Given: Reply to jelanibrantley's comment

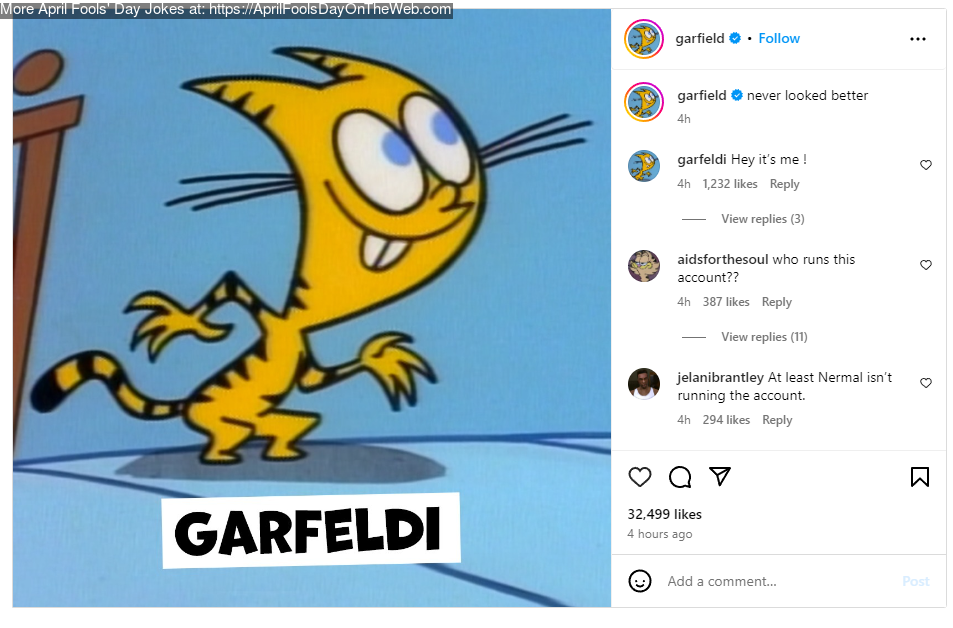Looking at the screenshot, I should pos(777,419).
